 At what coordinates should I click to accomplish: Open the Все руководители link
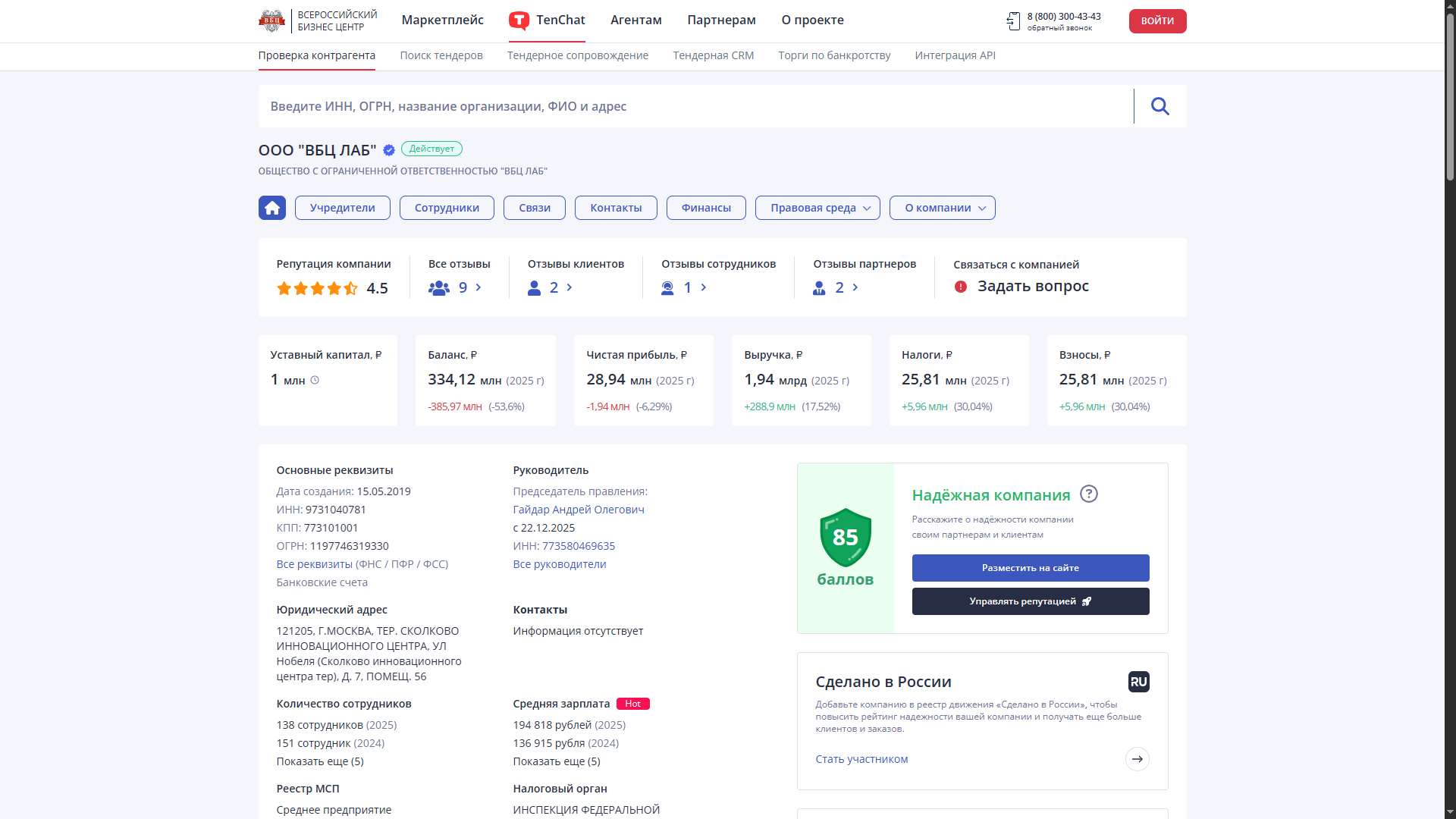click(560, 564)
